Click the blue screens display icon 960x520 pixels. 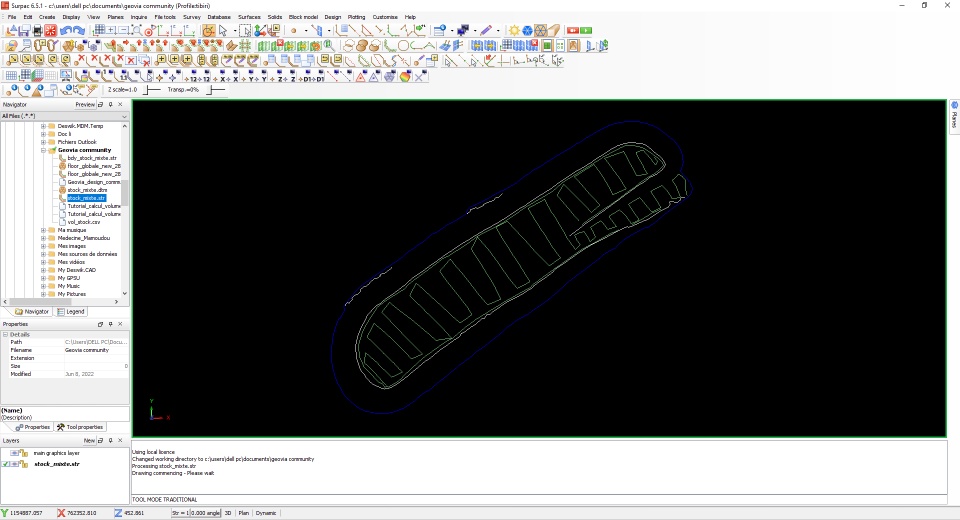point(463,30)
